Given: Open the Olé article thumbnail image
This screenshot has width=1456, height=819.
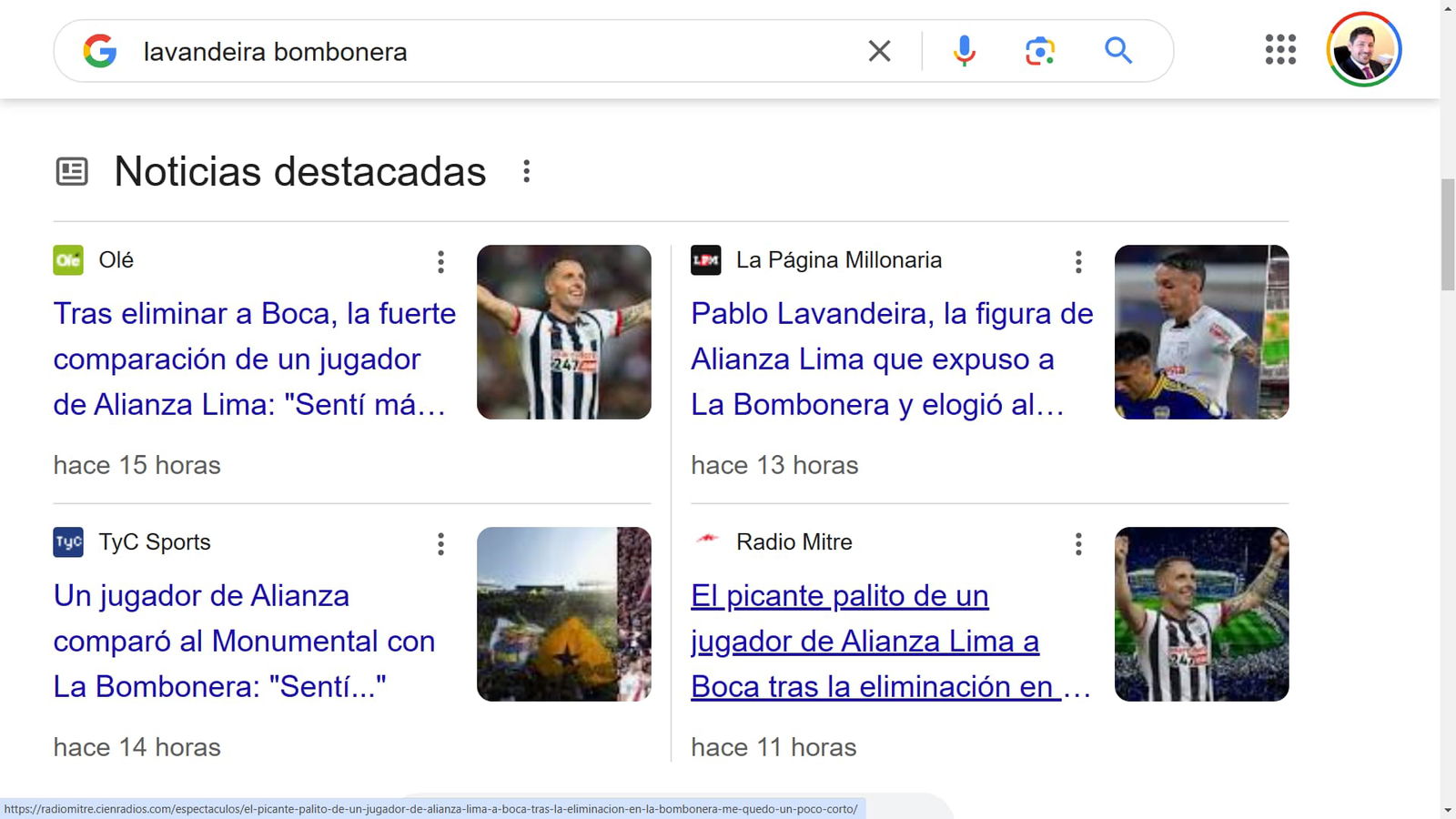Looking at the screenshot, I should click(564, 332).
